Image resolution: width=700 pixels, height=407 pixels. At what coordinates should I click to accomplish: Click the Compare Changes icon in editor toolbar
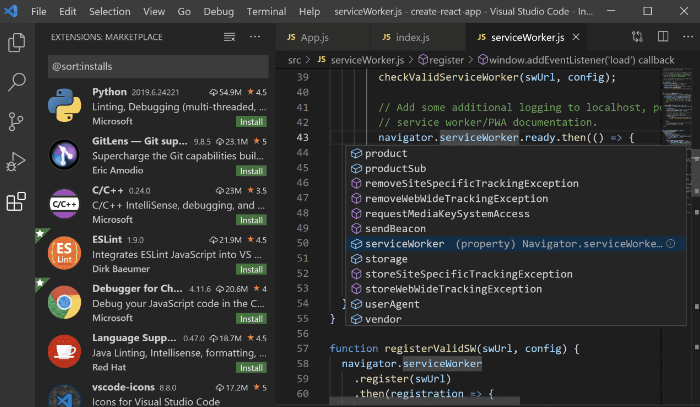637,37
